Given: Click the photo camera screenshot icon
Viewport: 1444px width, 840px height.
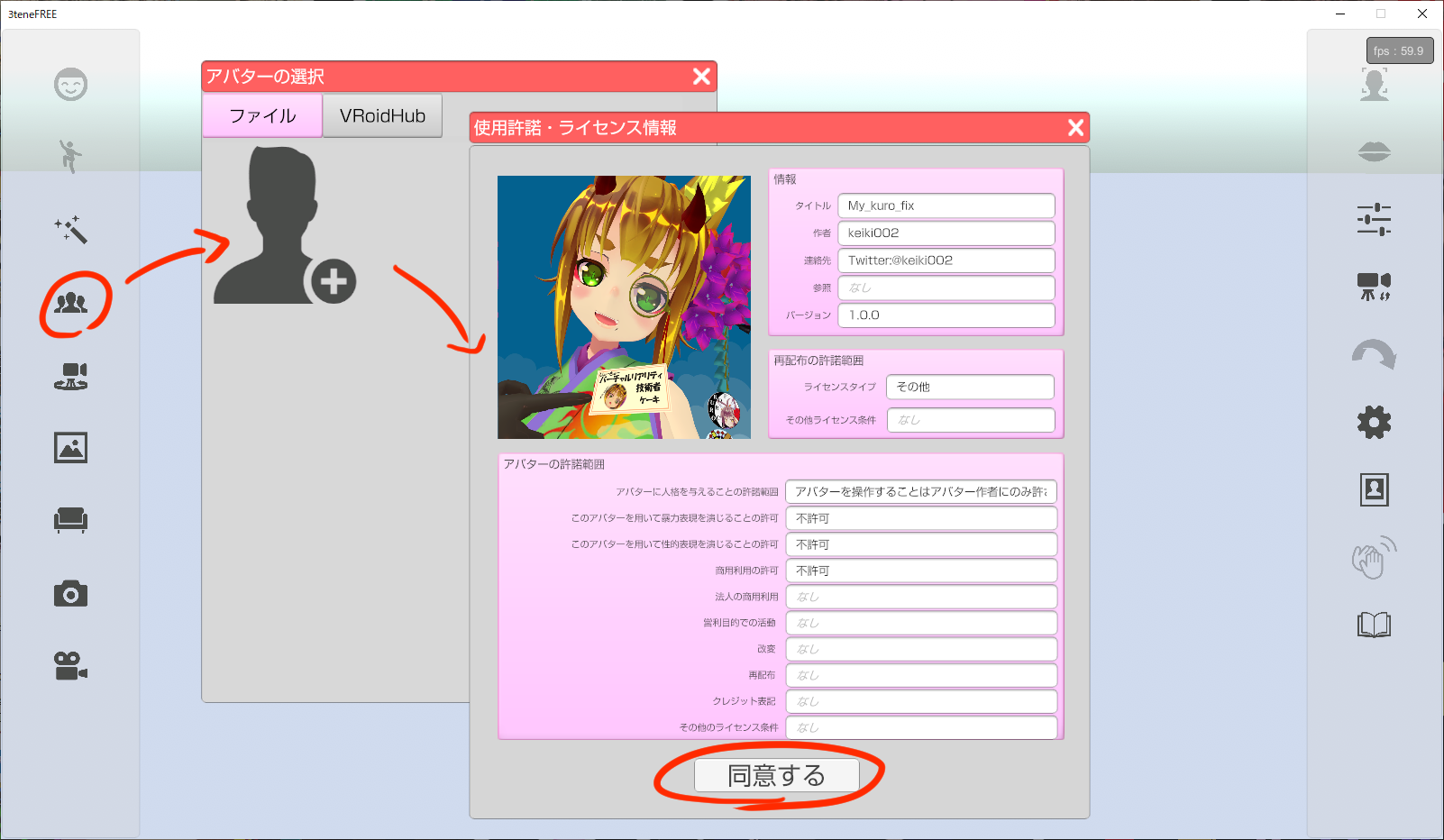Looking at the screenshot, I should (x=70, y=594).
